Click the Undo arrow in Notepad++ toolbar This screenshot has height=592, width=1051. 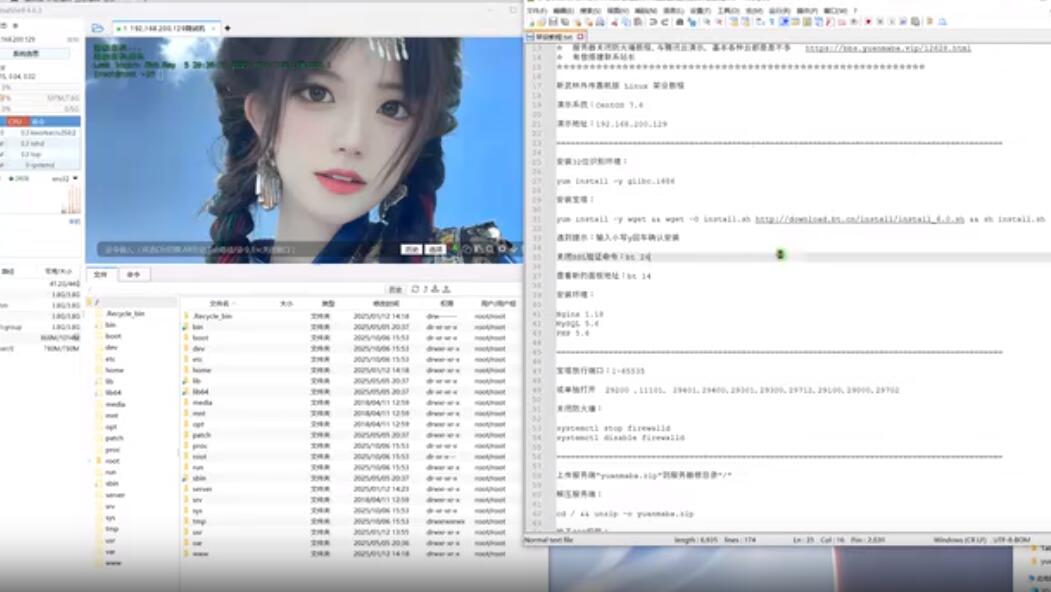pyautogui.click(x=653, y=21)
